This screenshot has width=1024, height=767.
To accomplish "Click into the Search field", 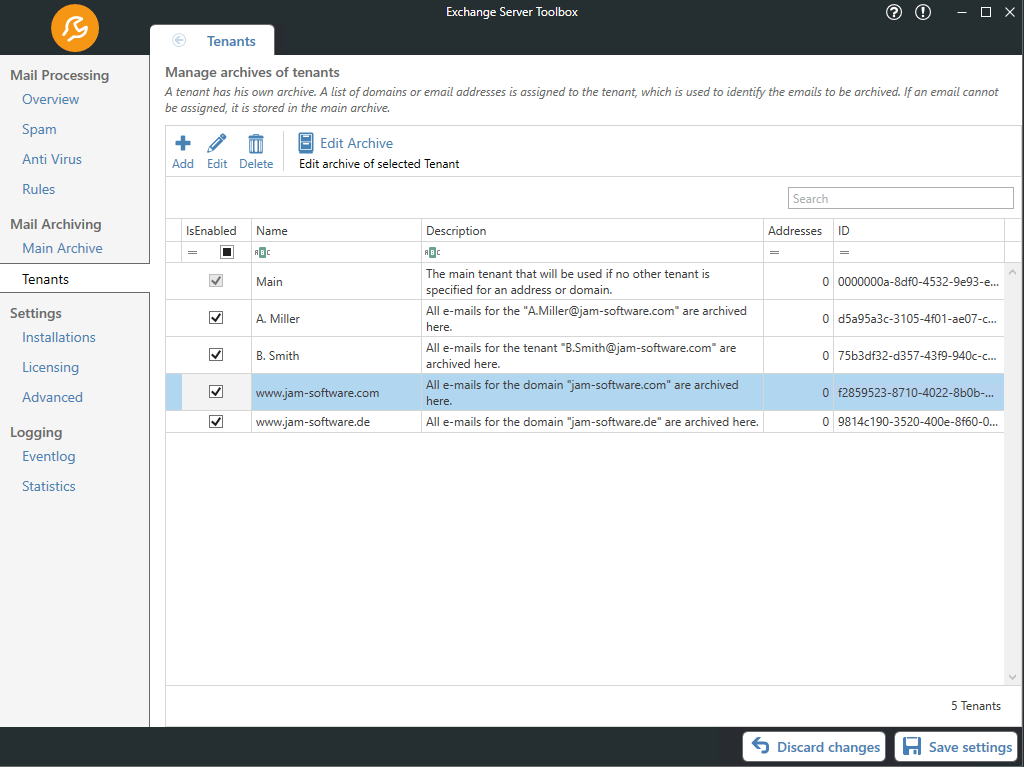I will pyautogui.click(x=900, y=199).
